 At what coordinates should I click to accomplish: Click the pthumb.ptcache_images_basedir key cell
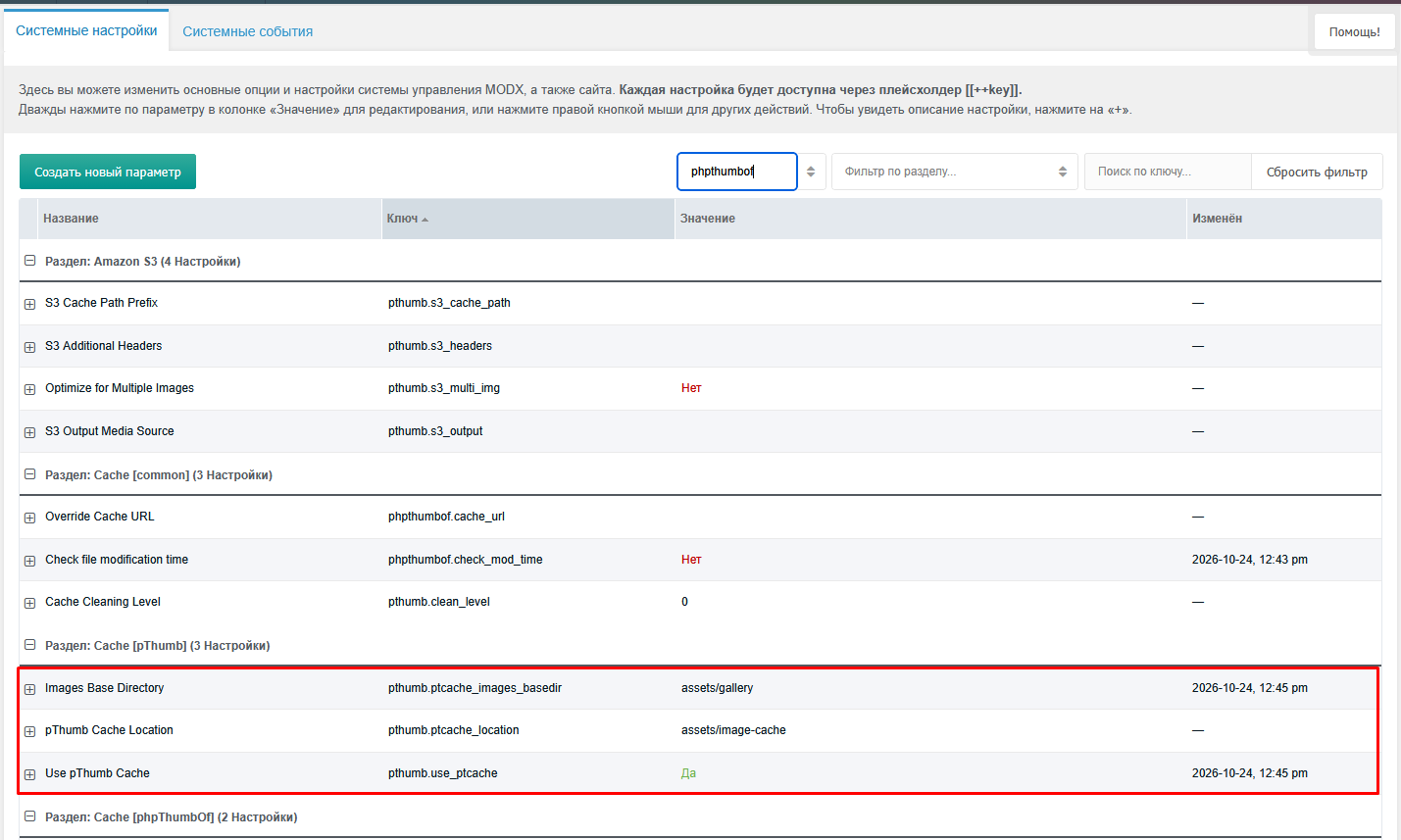(x=475, y=688)
